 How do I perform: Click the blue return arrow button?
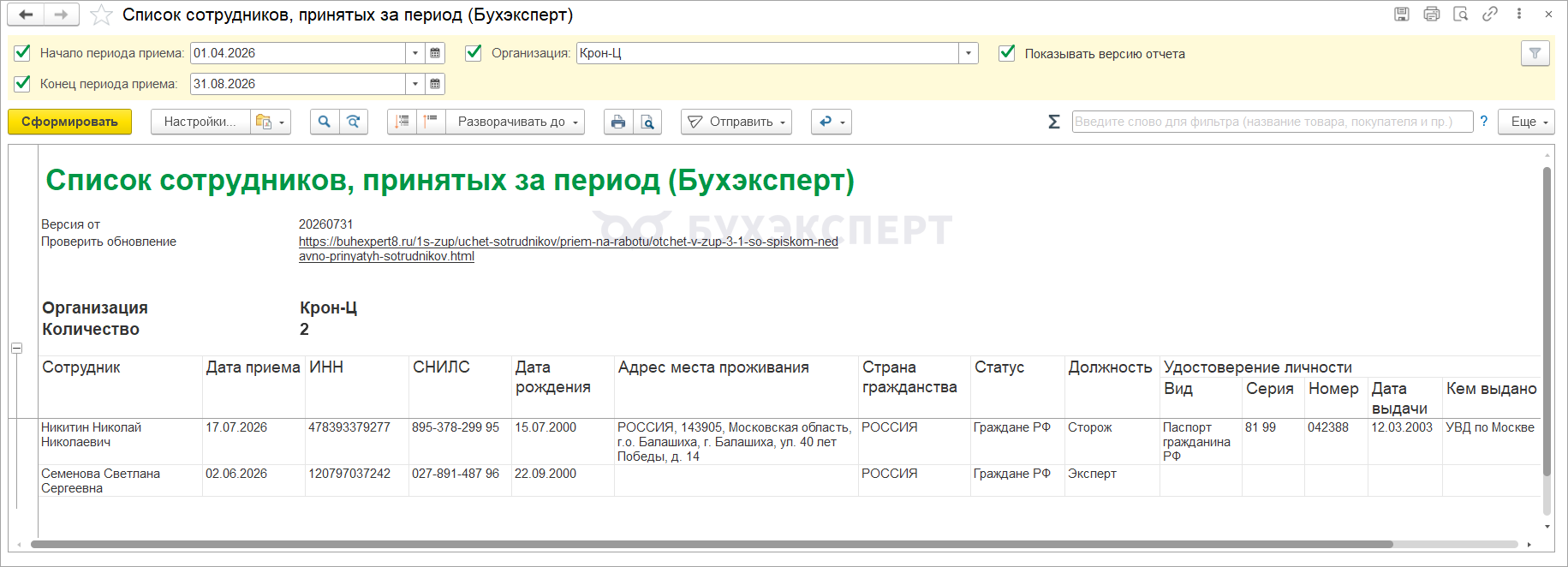coord(831,122)
